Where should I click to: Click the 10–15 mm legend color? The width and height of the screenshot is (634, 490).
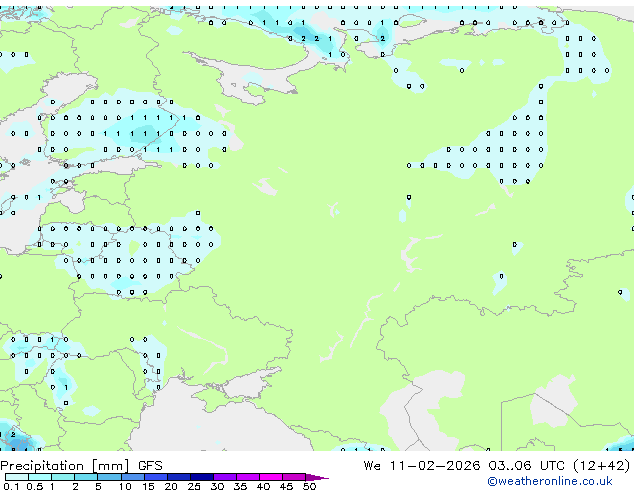pyautogui.click(x=133, y=477)
